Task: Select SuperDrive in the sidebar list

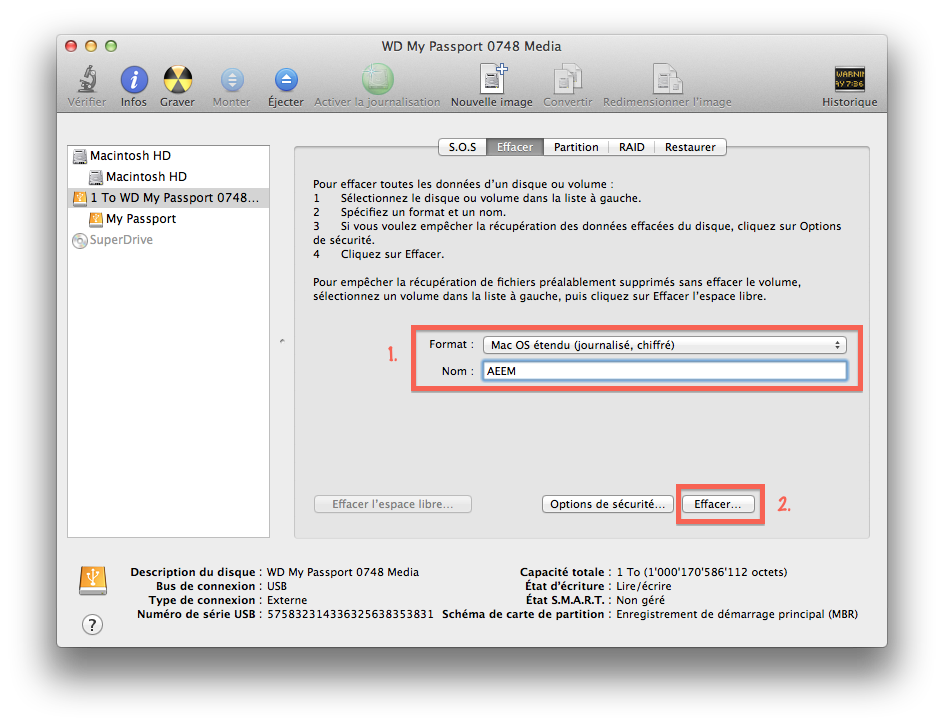Action: point(121,240)
